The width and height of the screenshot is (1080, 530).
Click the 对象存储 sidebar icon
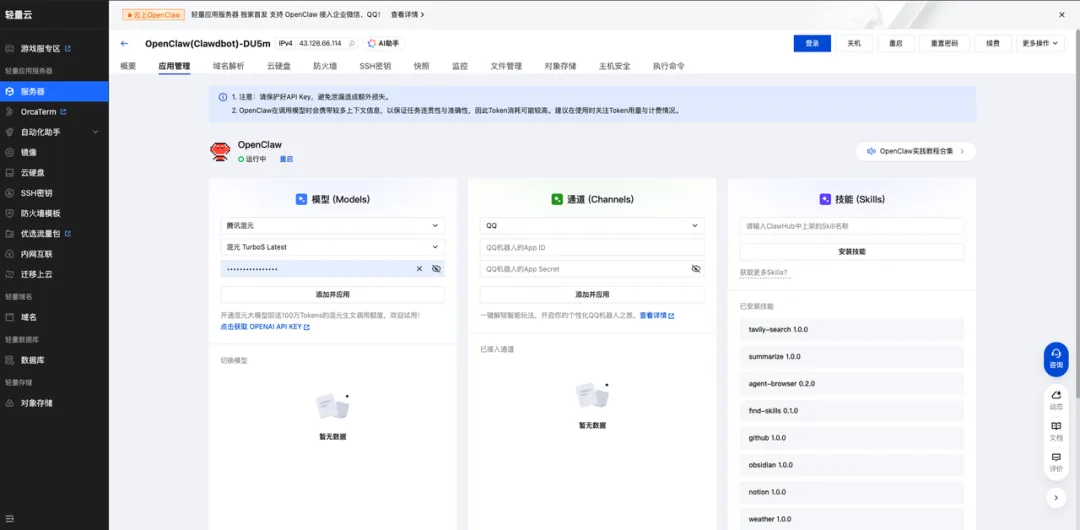(10, 403)
